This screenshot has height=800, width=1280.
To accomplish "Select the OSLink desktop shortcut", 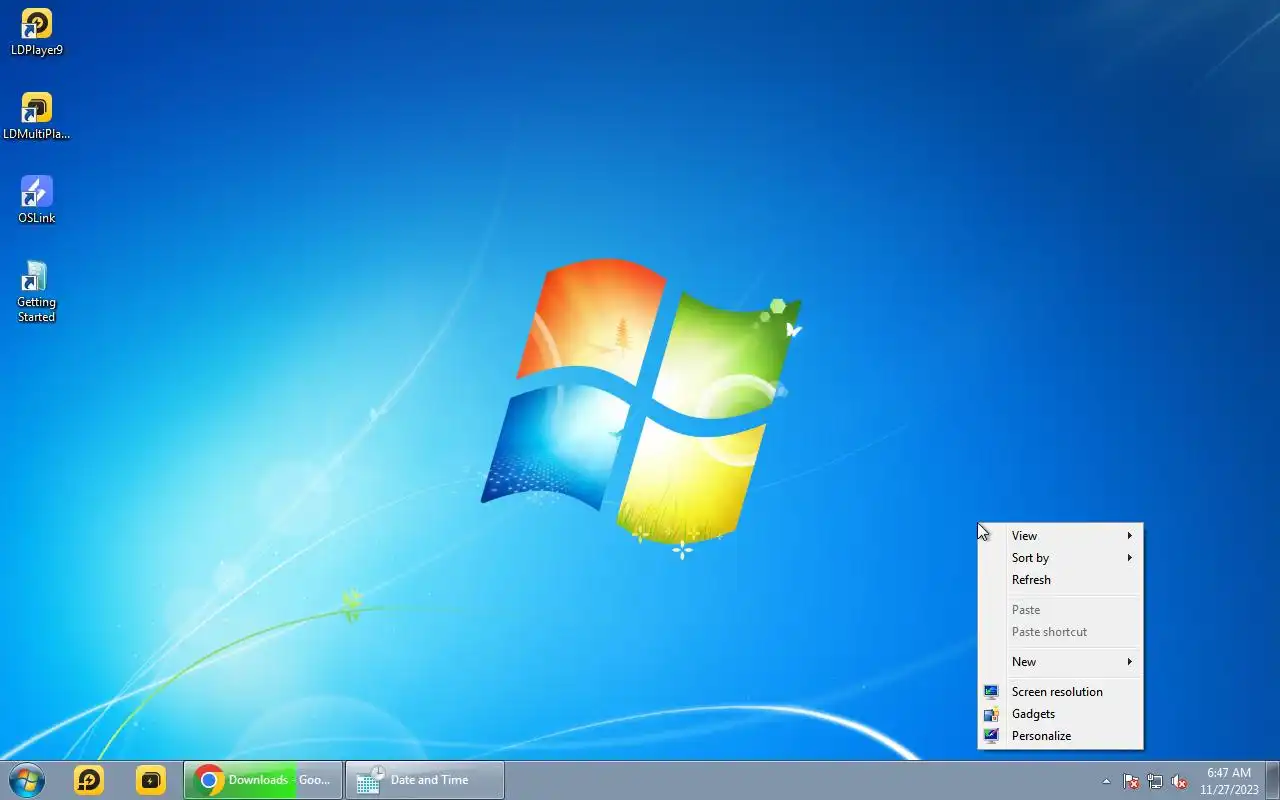I will click(37, 200).
